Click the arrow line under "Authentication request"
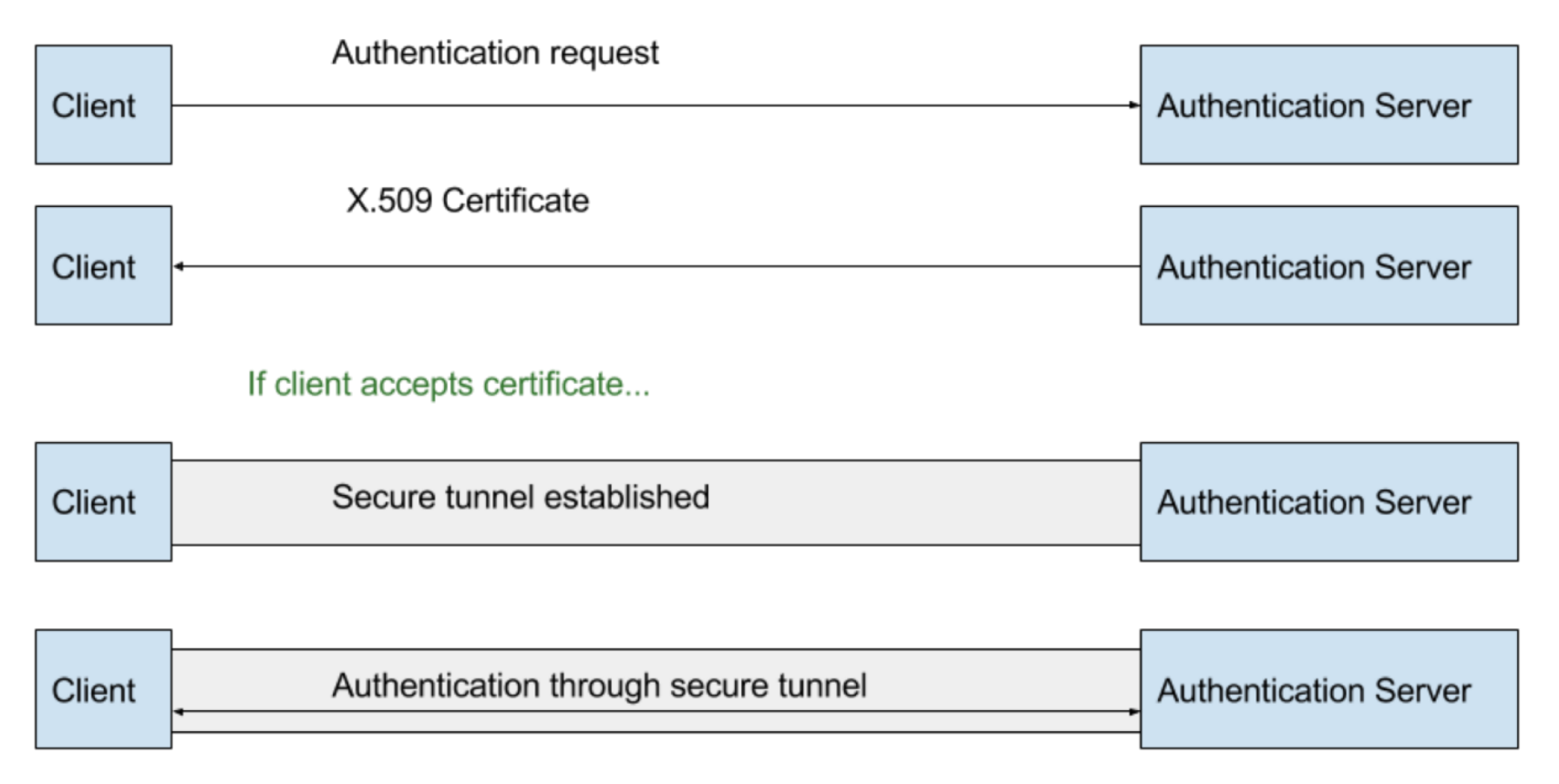The height and width of the screenshot is (784, 1559). point(655,105)
